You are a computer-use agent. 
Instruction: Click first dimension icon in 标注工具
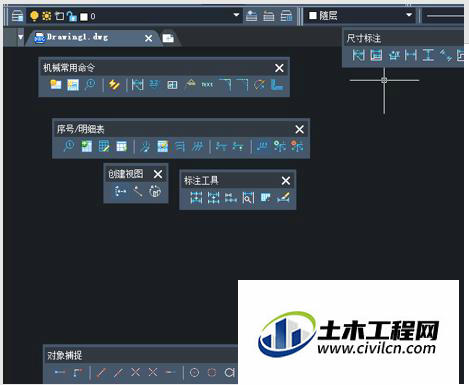pos(196,197)
